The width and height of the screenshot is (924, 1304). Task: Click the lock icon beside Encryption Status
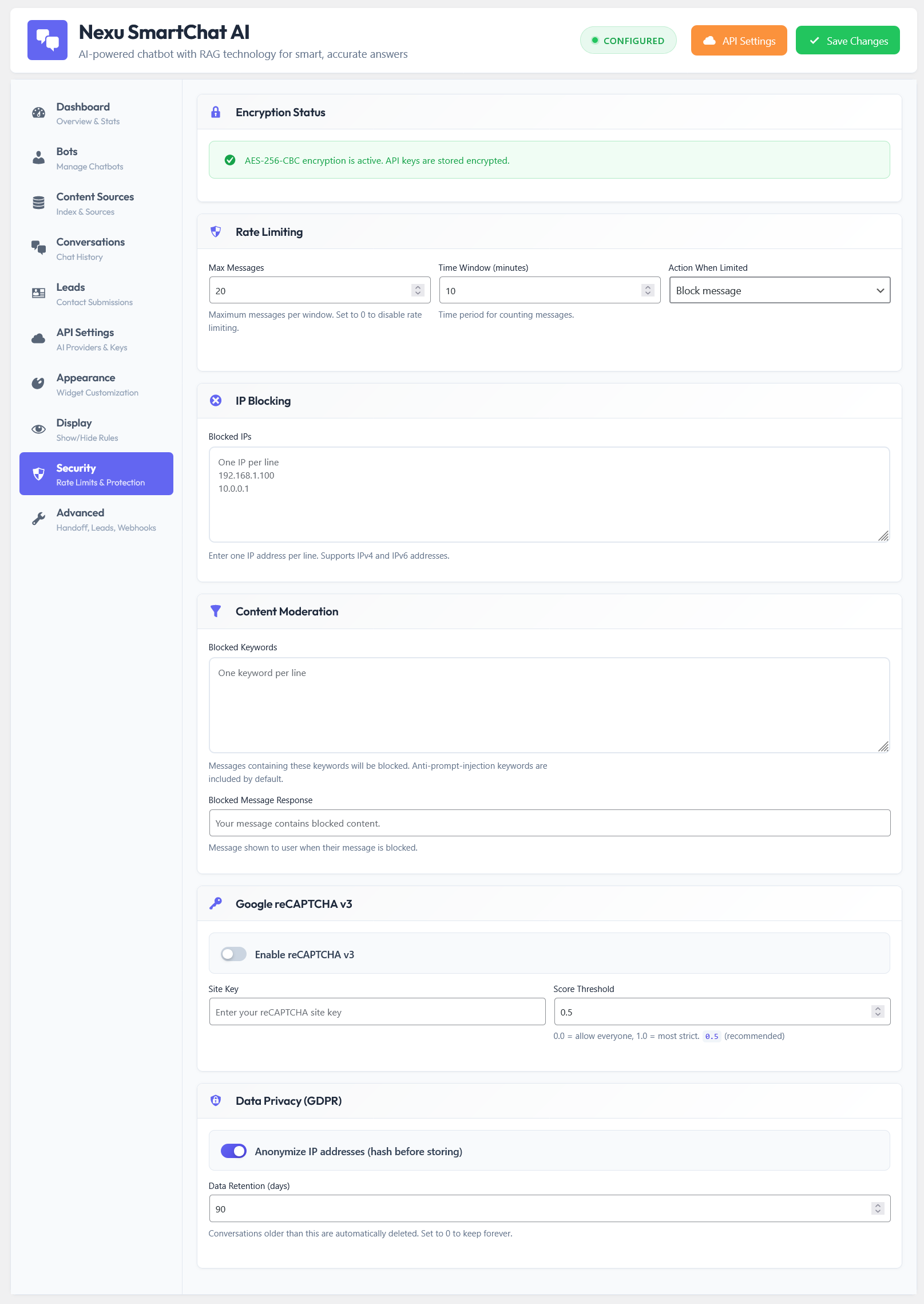pos(216,112)
